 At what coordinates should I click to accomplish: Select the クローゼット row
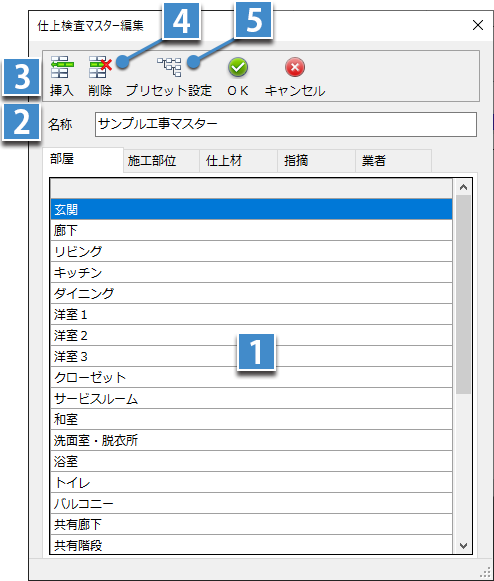click(251, 377)
